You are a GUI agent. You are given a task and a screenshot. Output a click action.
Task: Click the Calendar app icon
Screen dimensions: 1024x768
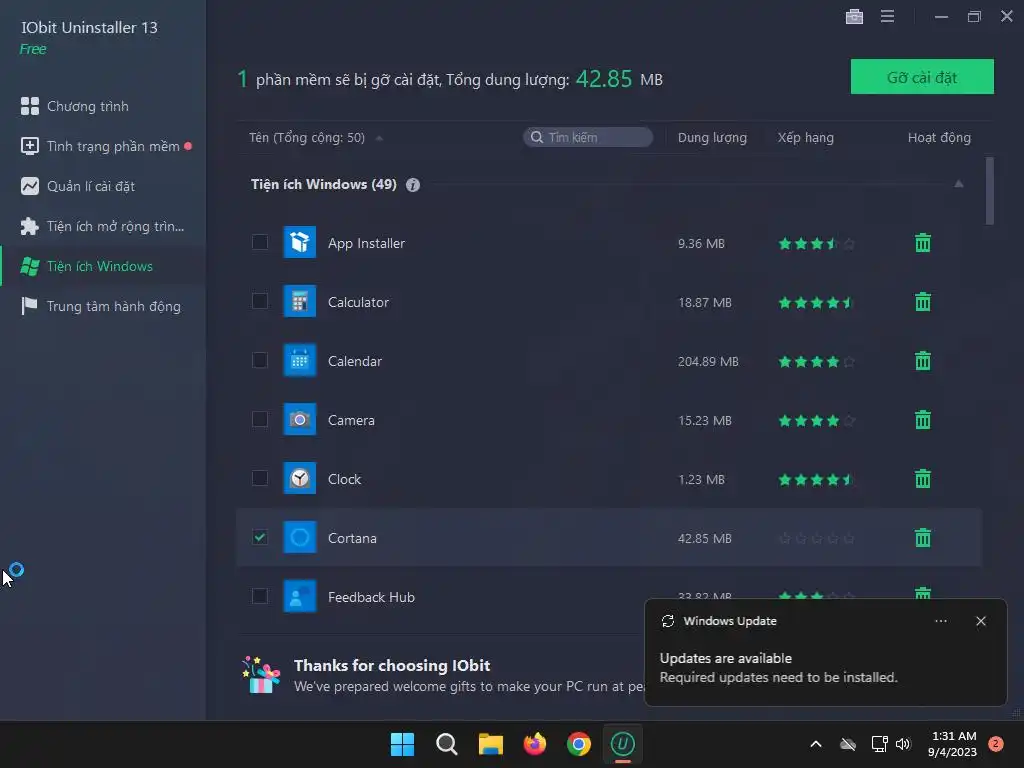(x=300, y=360)
